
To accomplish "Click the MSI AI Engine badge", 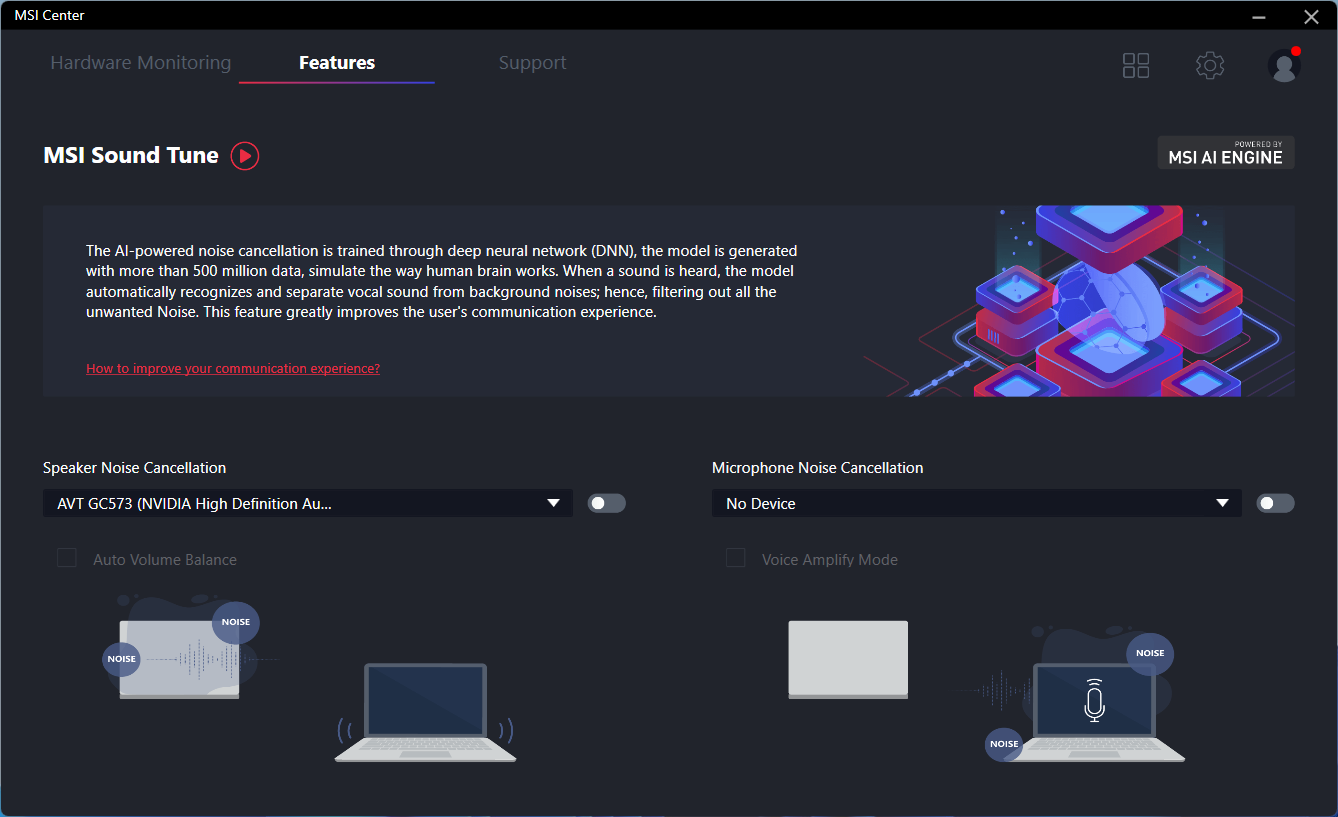I will [1226, 153].
